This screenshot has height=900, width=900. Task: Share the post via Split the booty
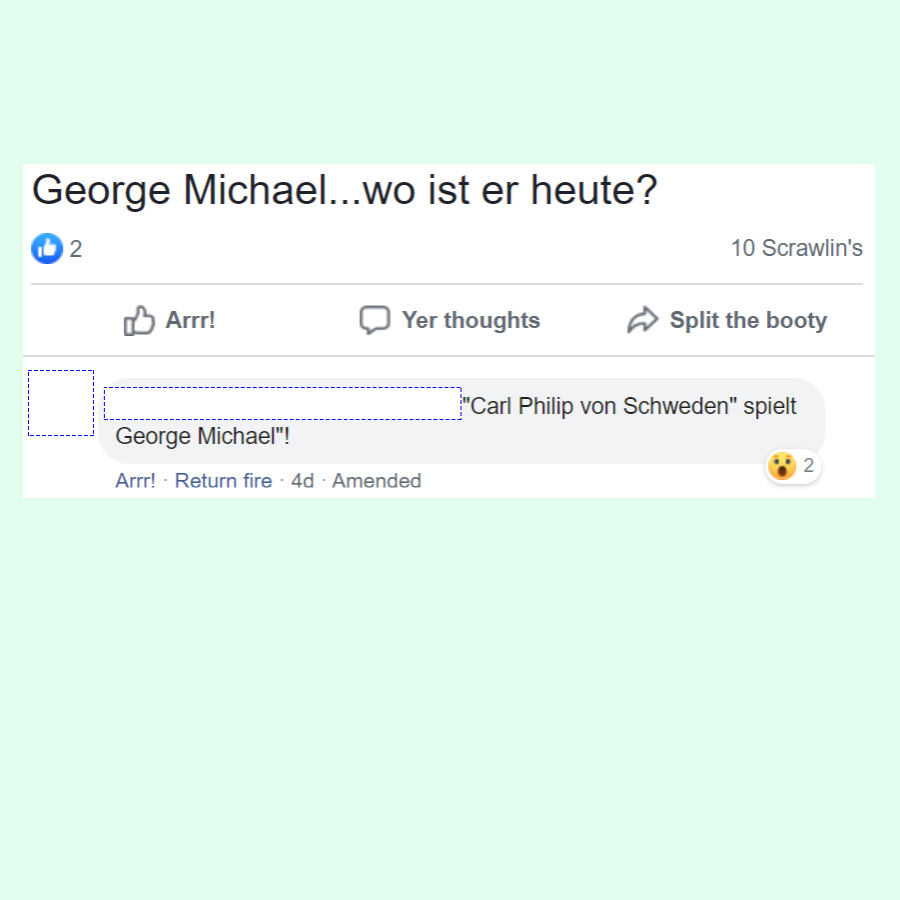748,320
